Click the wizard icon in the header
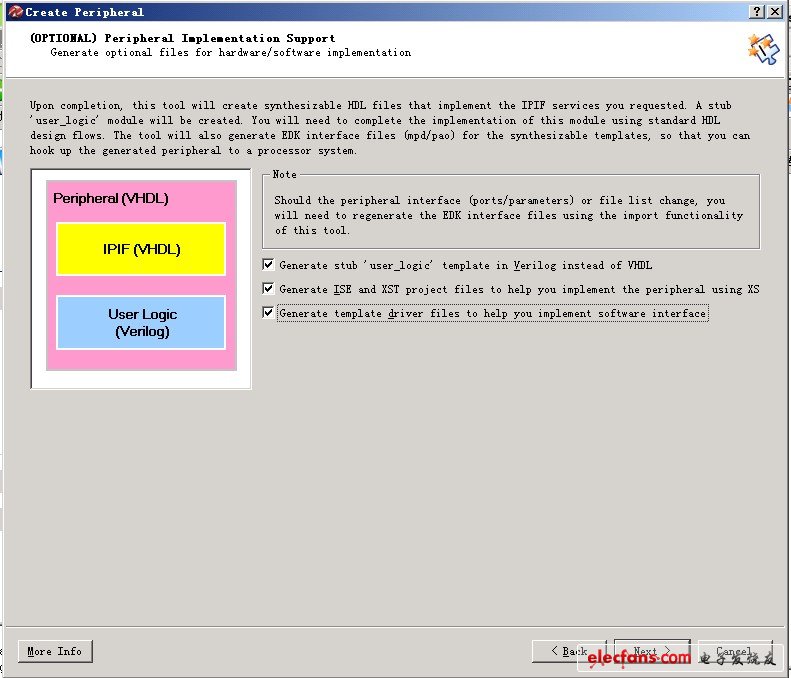791x678 pixels. point(761,48)
